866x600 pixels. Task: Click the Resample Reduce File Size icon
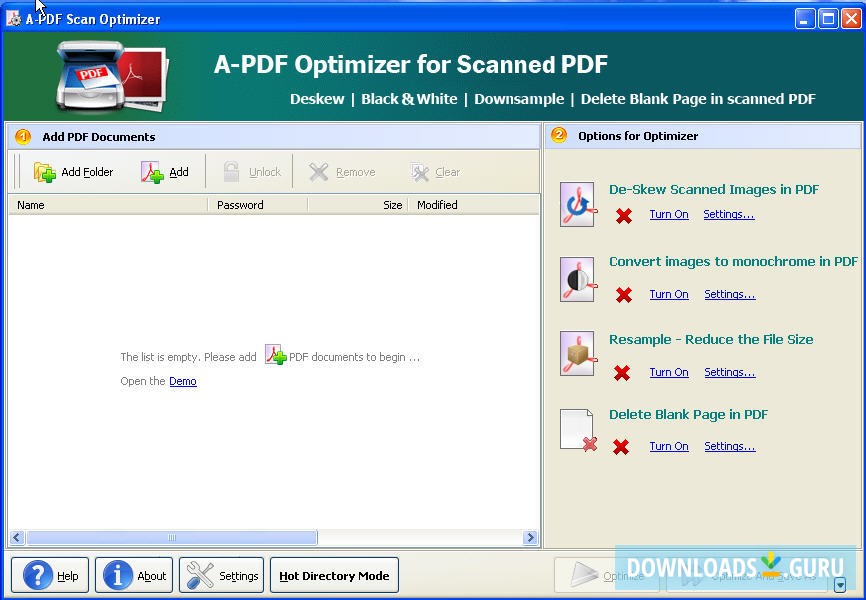(578, 354)
